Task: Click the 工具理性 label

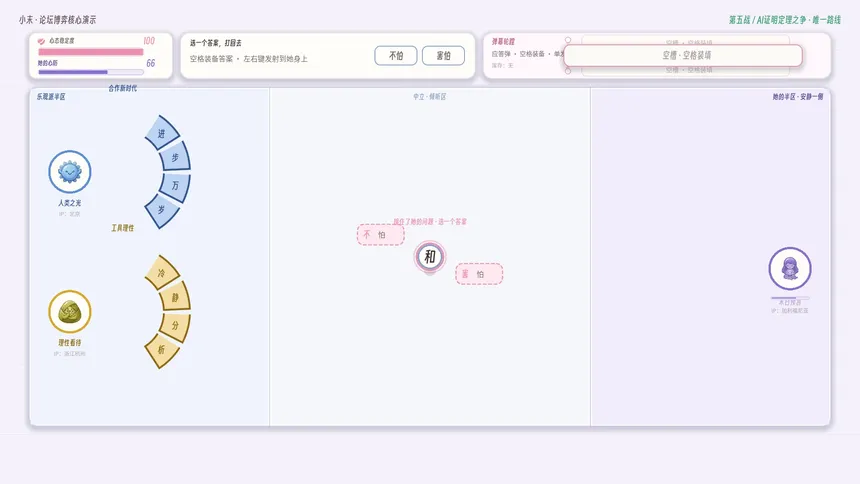Action: (122, 228)
